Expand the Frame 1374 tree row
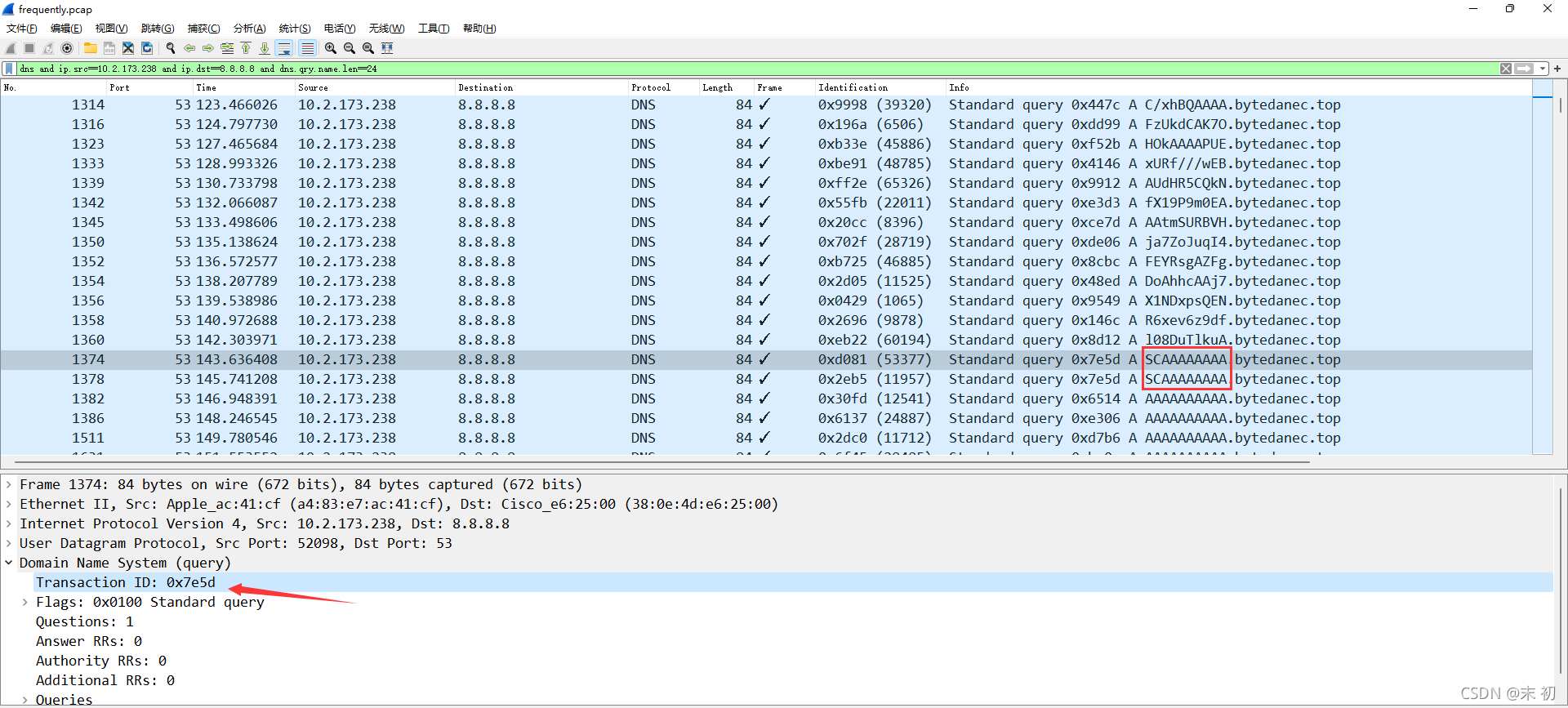The height and width of the screenshot is (708, 1568). [8, 484]
